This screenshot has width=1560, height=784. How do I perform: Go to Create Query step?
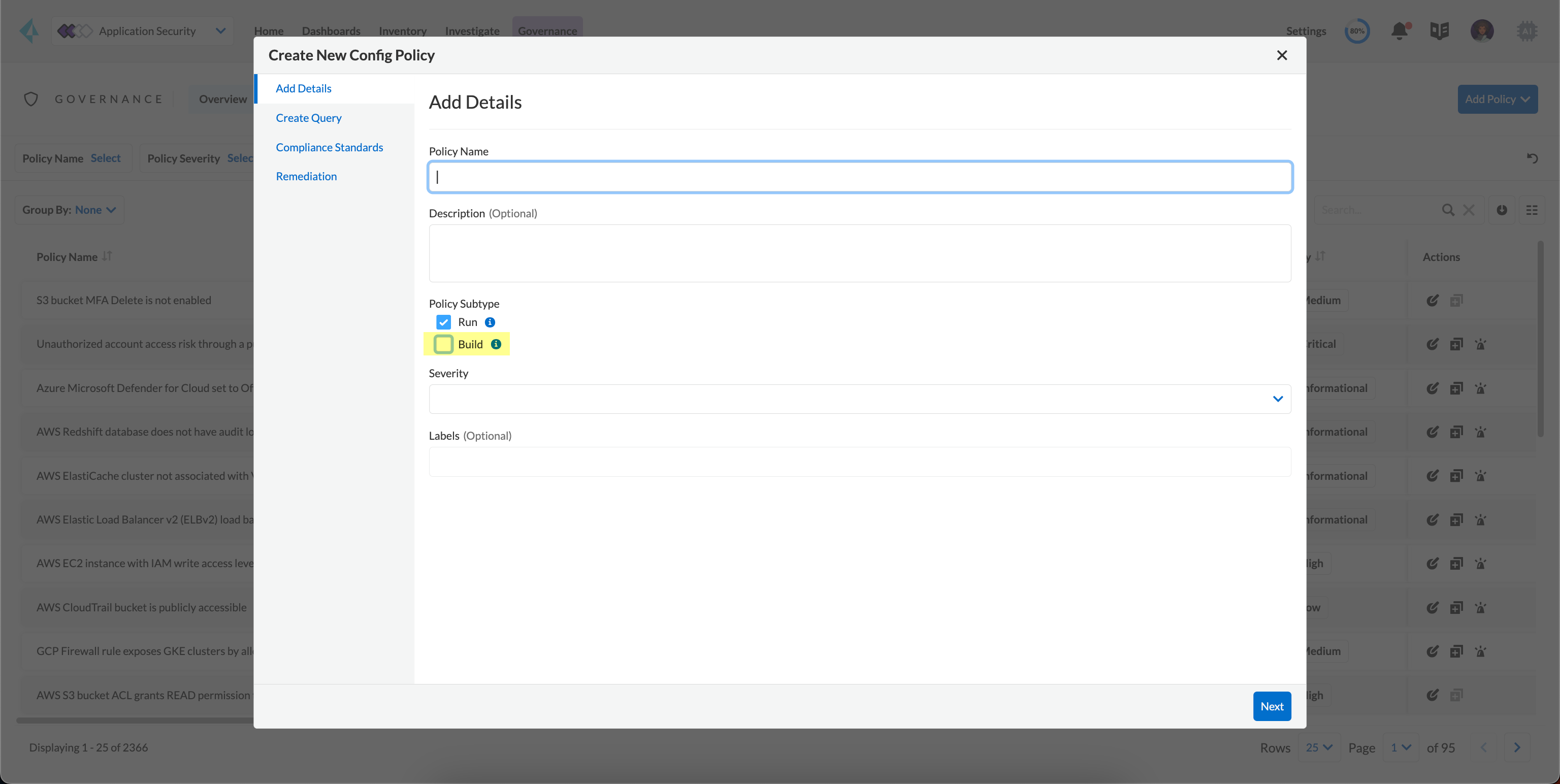click(x=308, y=117)
